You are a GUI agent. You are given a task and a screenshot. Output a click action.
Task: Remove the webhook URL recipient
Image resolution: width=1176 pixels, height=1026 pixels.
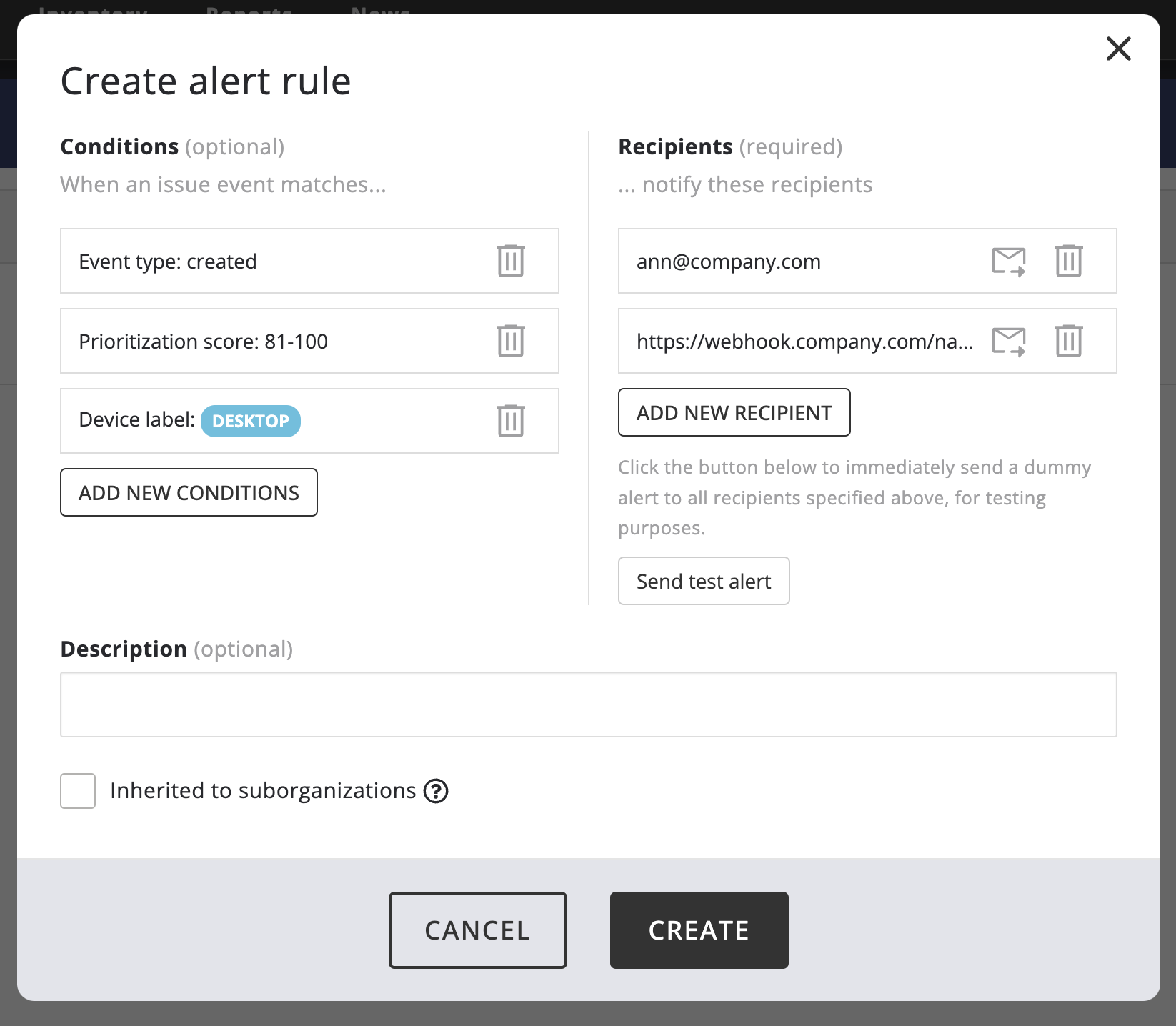pos(1068,341)
